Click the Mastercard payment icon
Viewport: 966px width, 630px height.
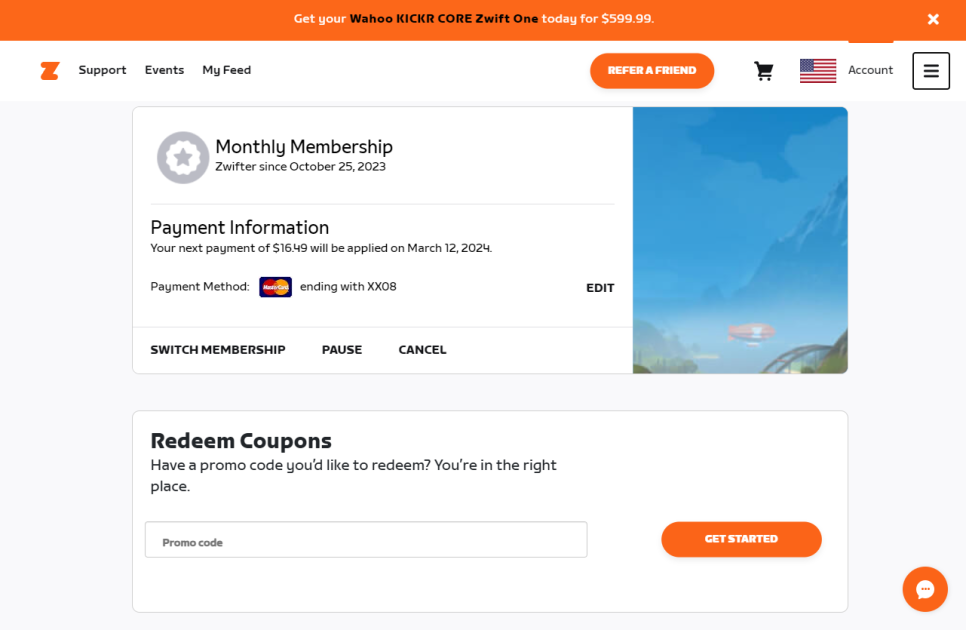275,287
